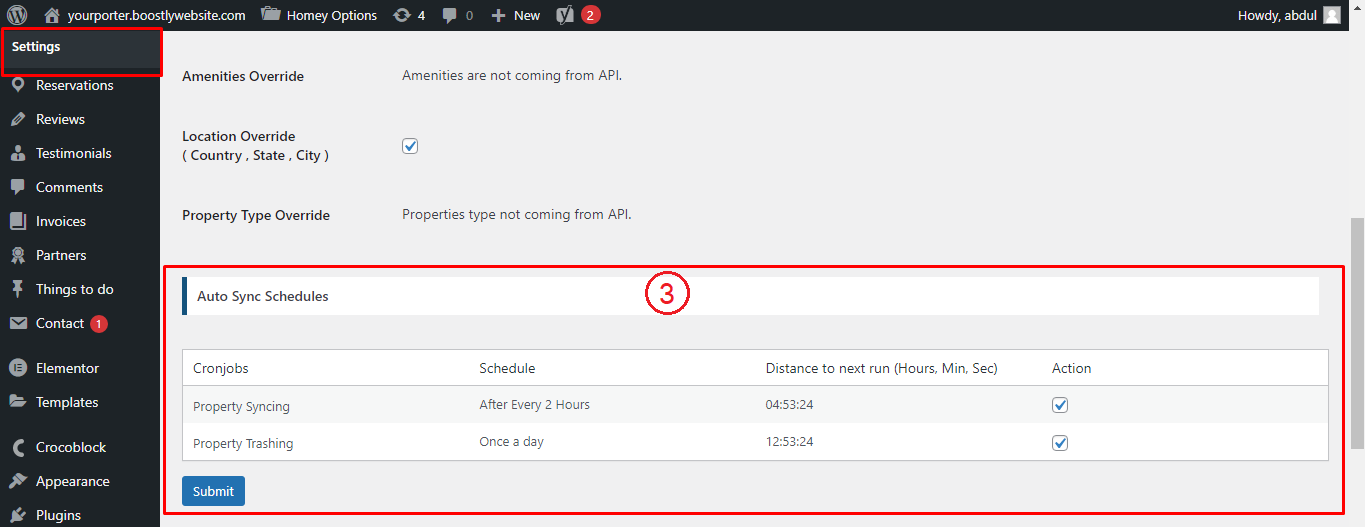
Task: Toggle the Location Override checkbox
Action: 410,146
